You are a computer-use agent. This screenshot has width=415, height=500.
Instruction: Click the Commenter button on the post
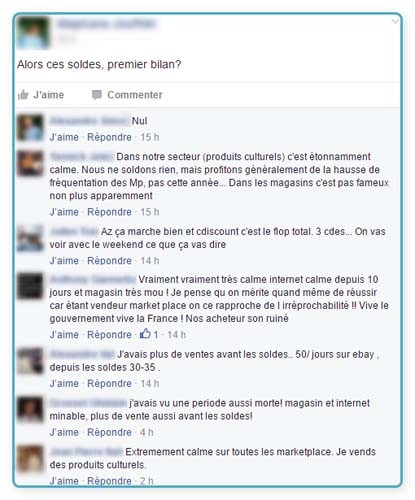127,95
